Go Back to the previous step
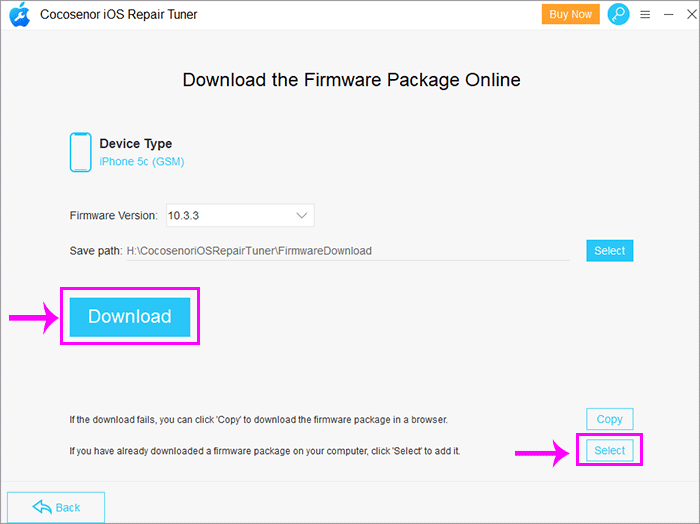Screen dimensions: 700x524 point(56,507)
